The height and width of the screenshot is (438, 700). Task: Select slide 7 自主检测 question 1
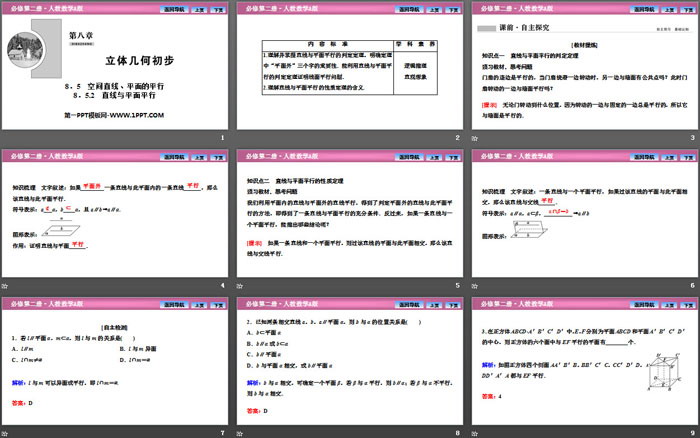(115, 361)
